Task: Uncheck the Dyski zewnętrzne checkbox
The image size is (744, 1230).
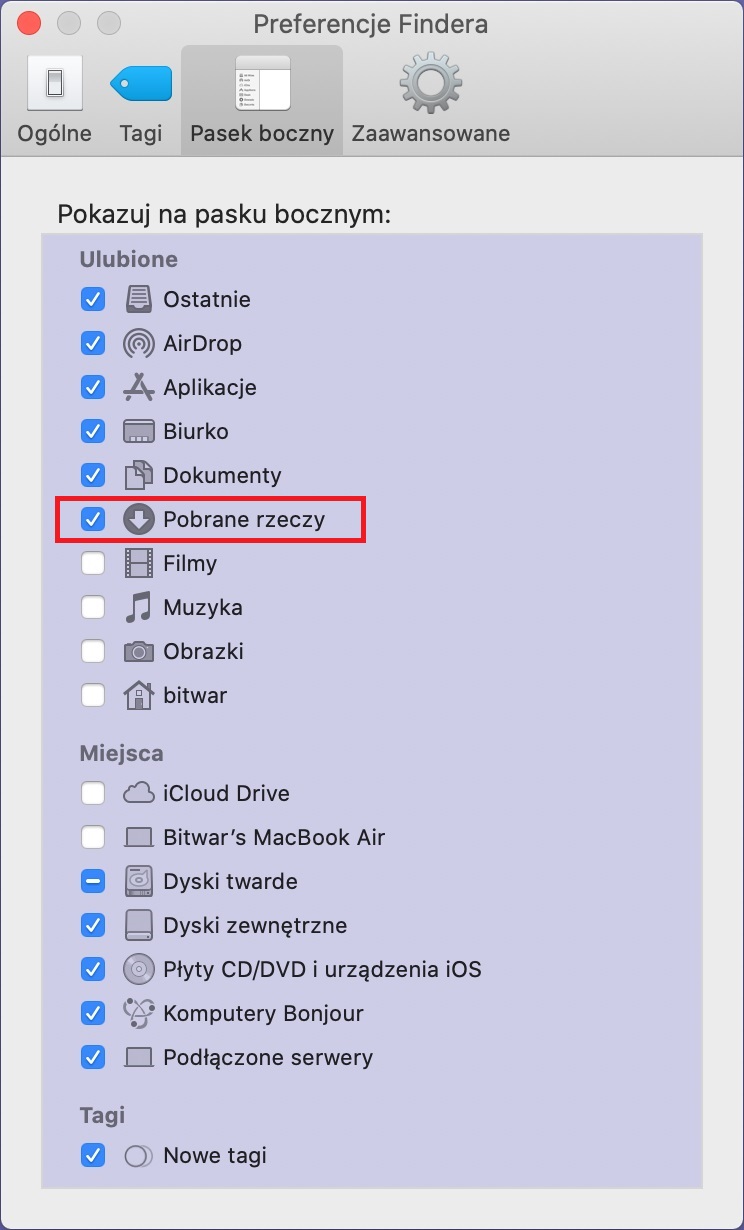Action: point(93,926)
